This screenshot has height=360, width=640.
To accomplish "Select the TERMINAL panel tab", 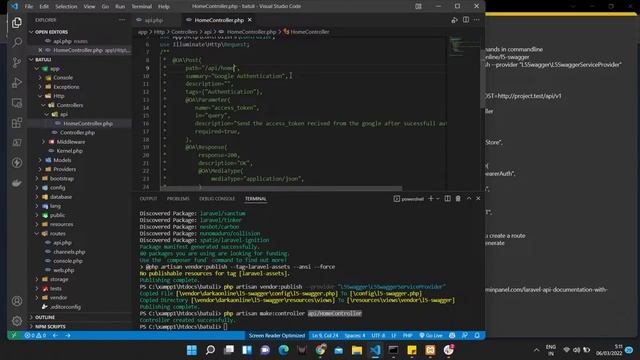I will coord(256,199).
